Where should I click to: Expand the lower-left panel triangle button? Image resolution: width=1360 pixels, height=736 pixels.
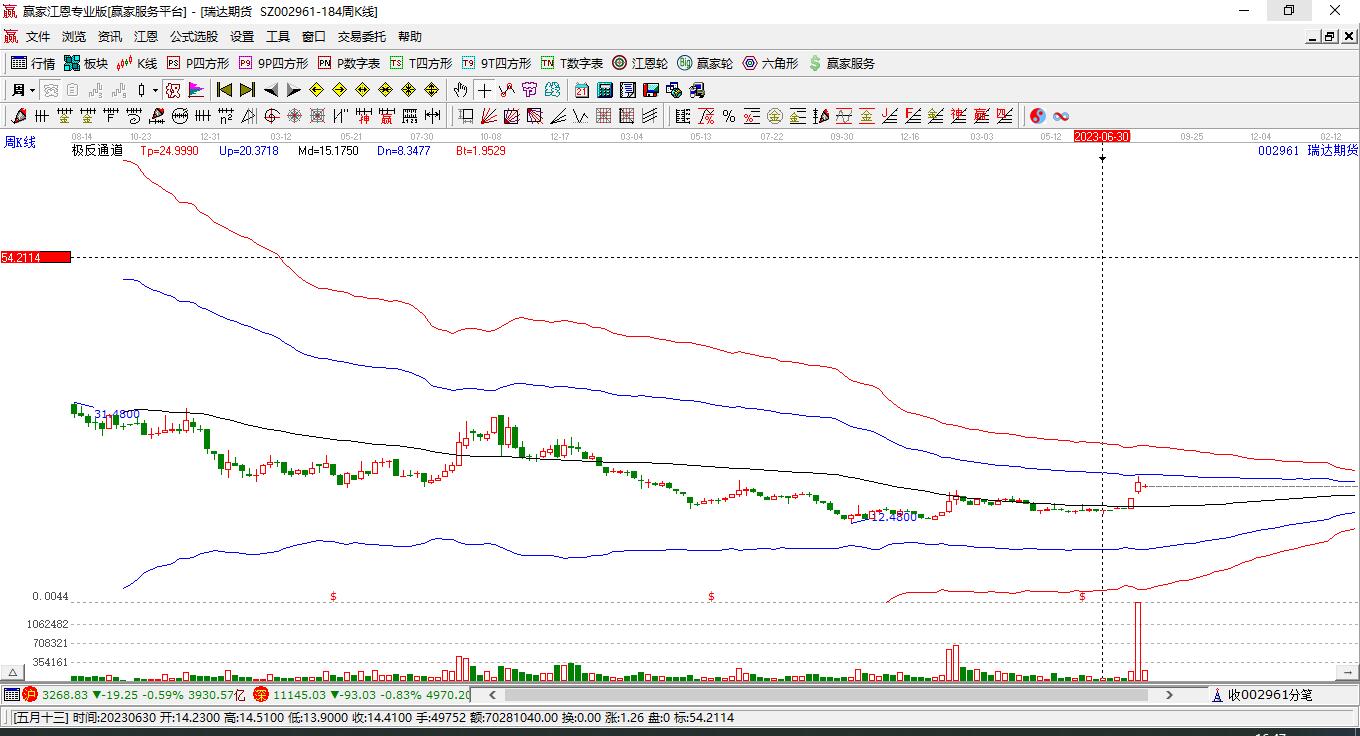click(x=13, y=673)
